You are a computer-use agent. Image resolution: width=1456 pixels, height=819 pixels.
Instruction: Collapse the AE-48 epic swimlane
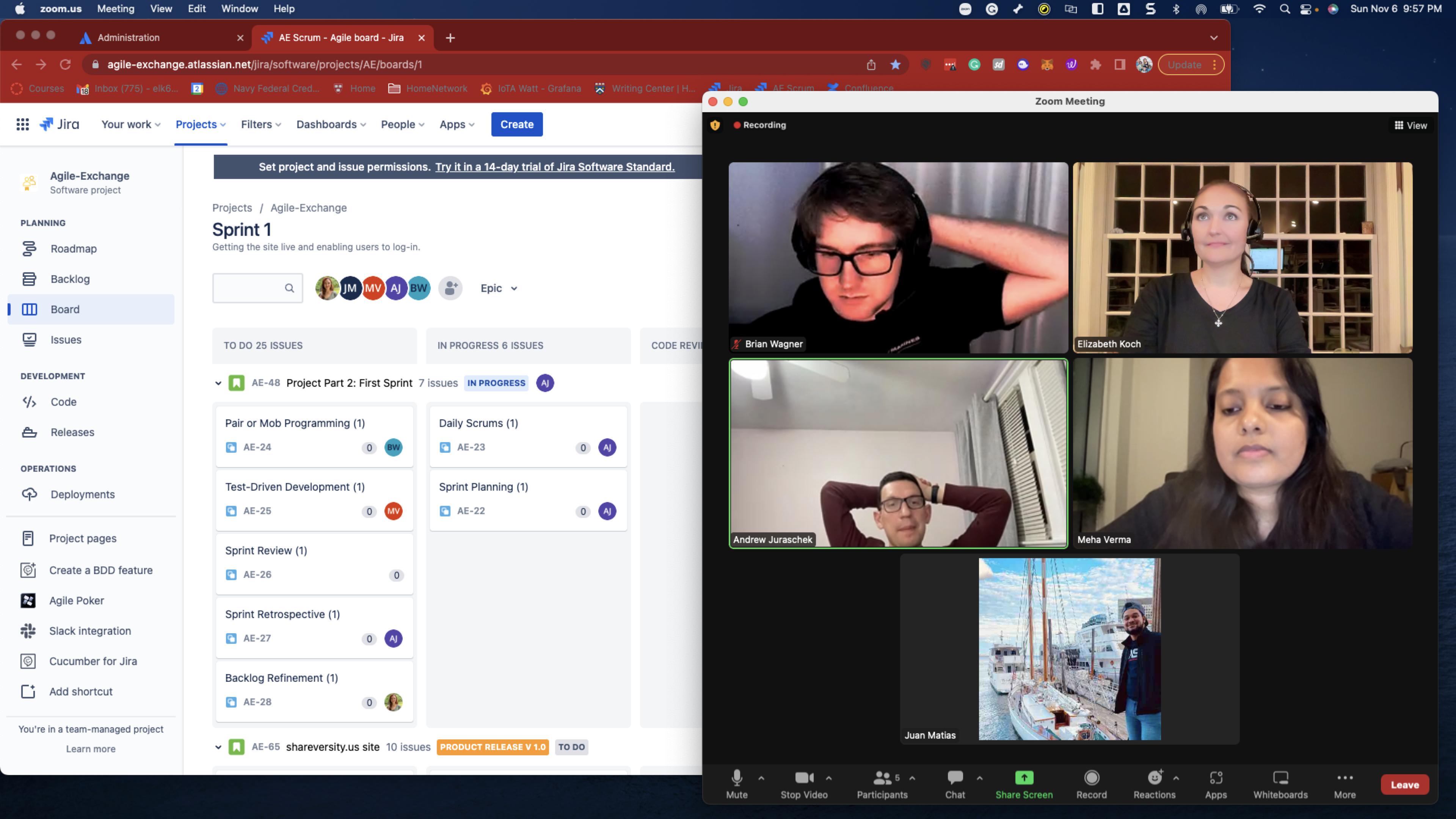[218, 383]
